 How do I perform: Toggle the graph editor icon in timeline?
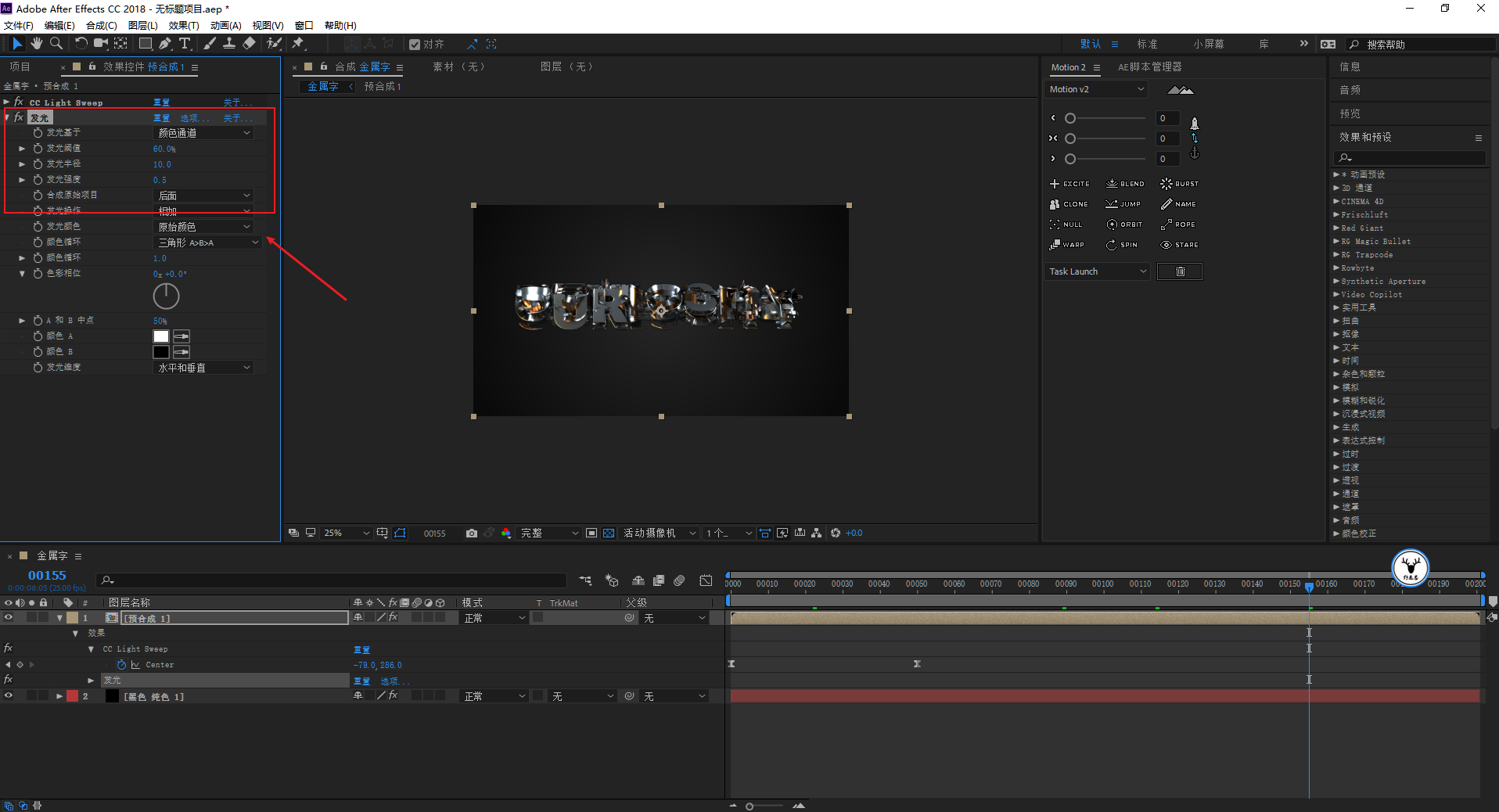[x=706, y=580]
